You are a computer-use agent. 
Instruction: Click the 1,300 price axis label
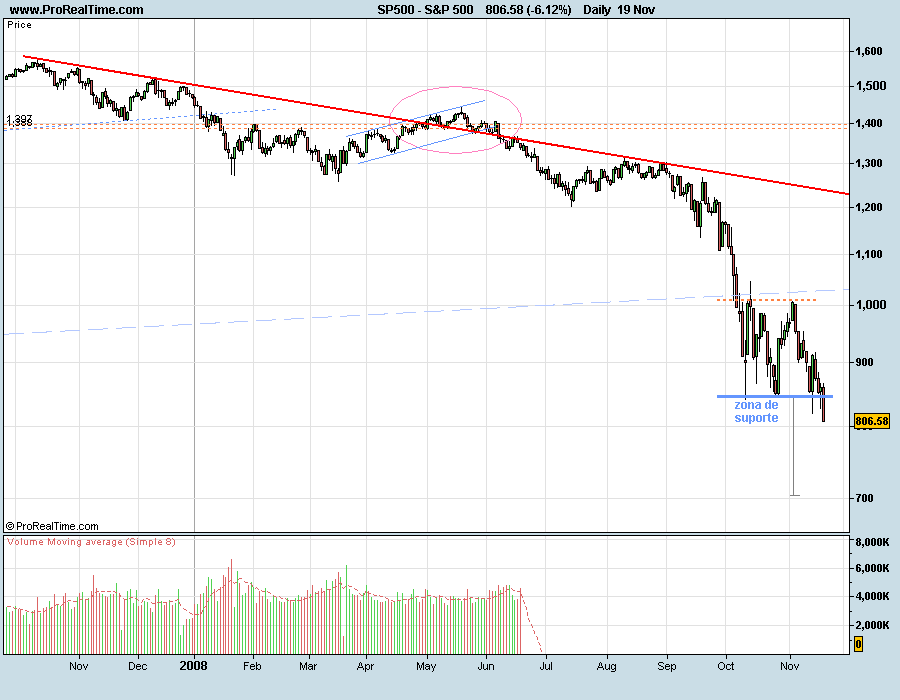(x=869, y=164)
